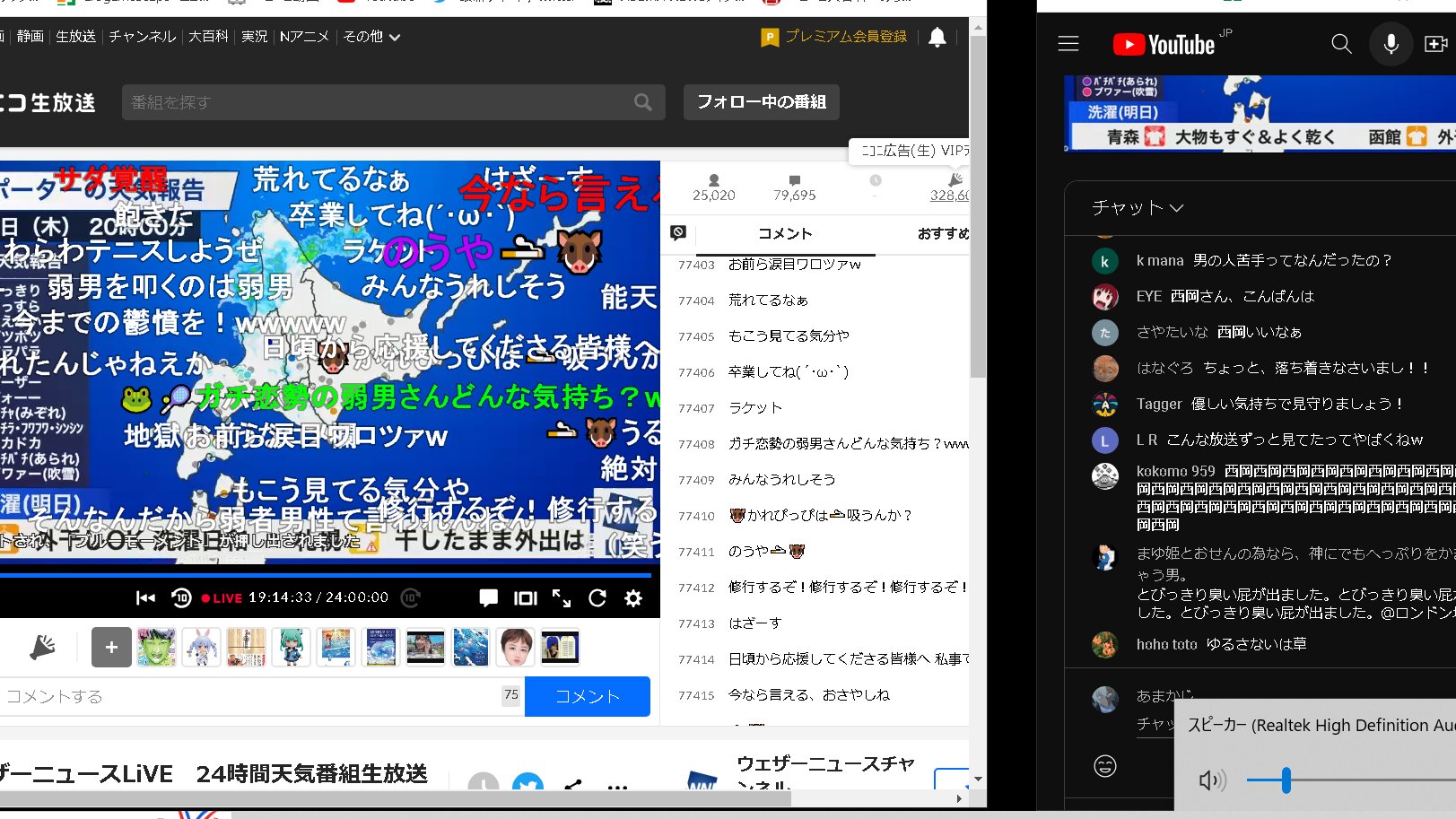The width and height of the screenshot is (1456, 819).
Task: Reload the Niconico live player
Action: pos(597,598)
